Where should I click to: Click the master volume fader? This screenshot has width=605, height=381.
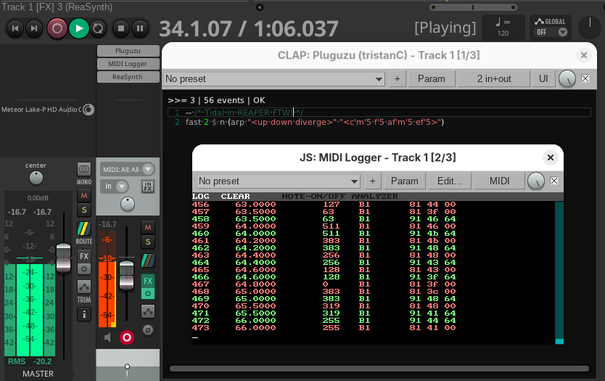pos(64,258)
